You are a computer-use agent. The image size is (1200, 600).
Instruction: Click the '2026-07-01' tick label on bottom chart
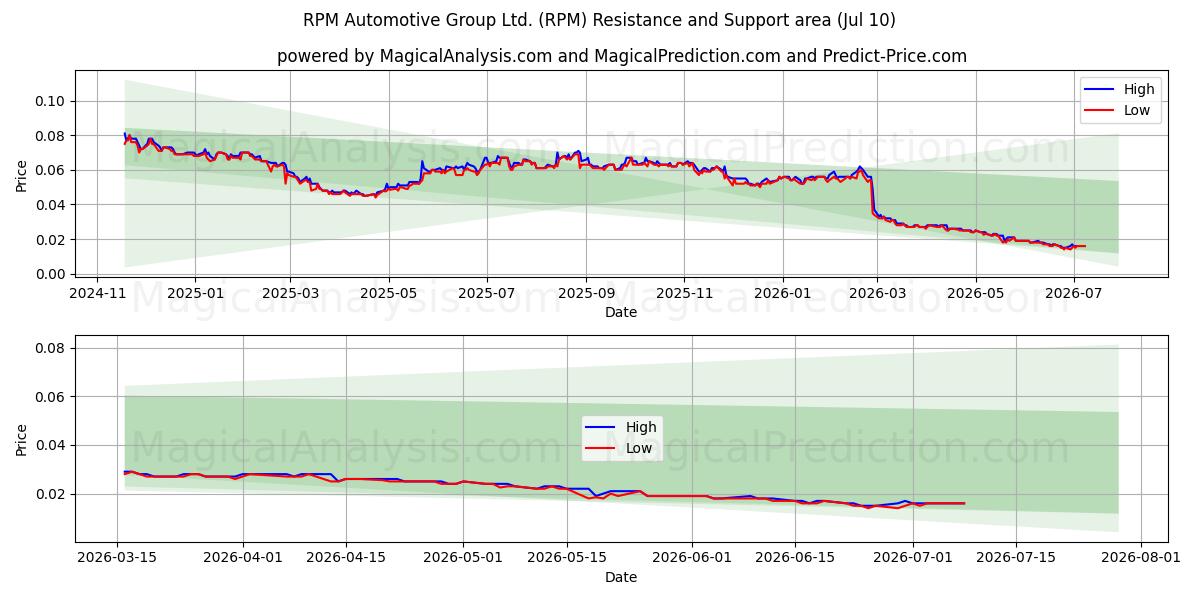tap(913, 558)
